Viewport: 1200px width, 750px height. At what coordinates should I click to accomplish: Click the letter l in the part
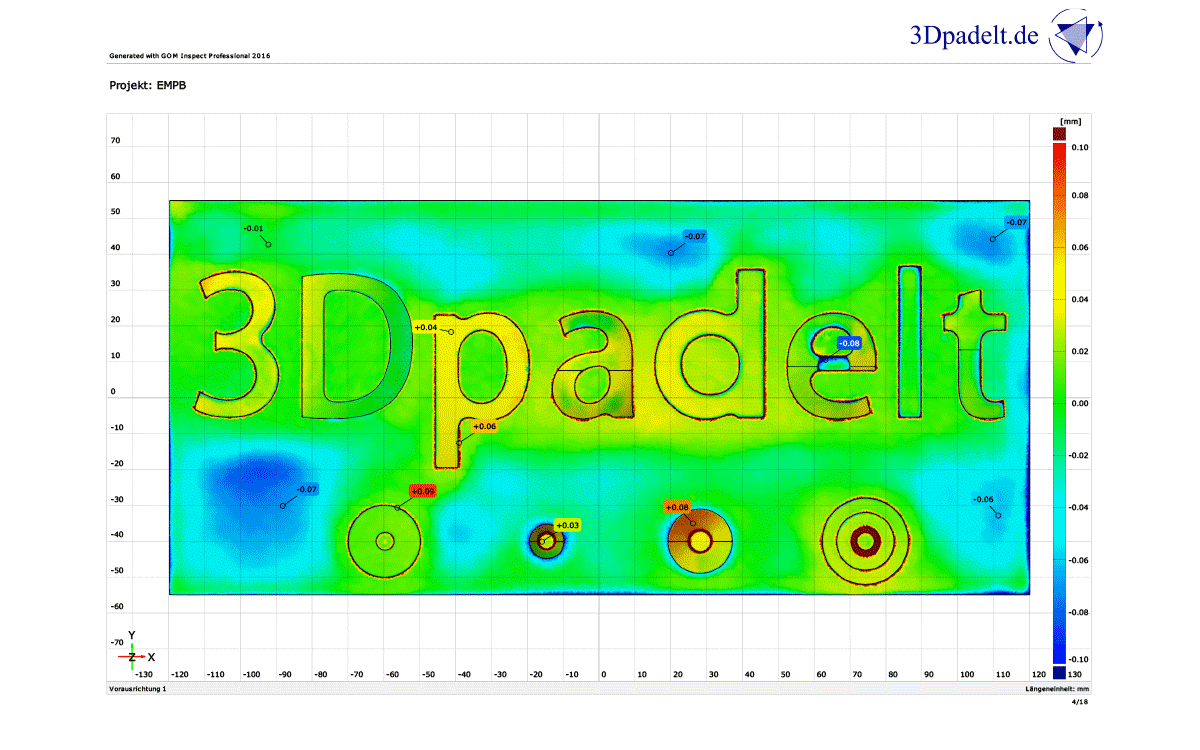(x=910, y=341)
